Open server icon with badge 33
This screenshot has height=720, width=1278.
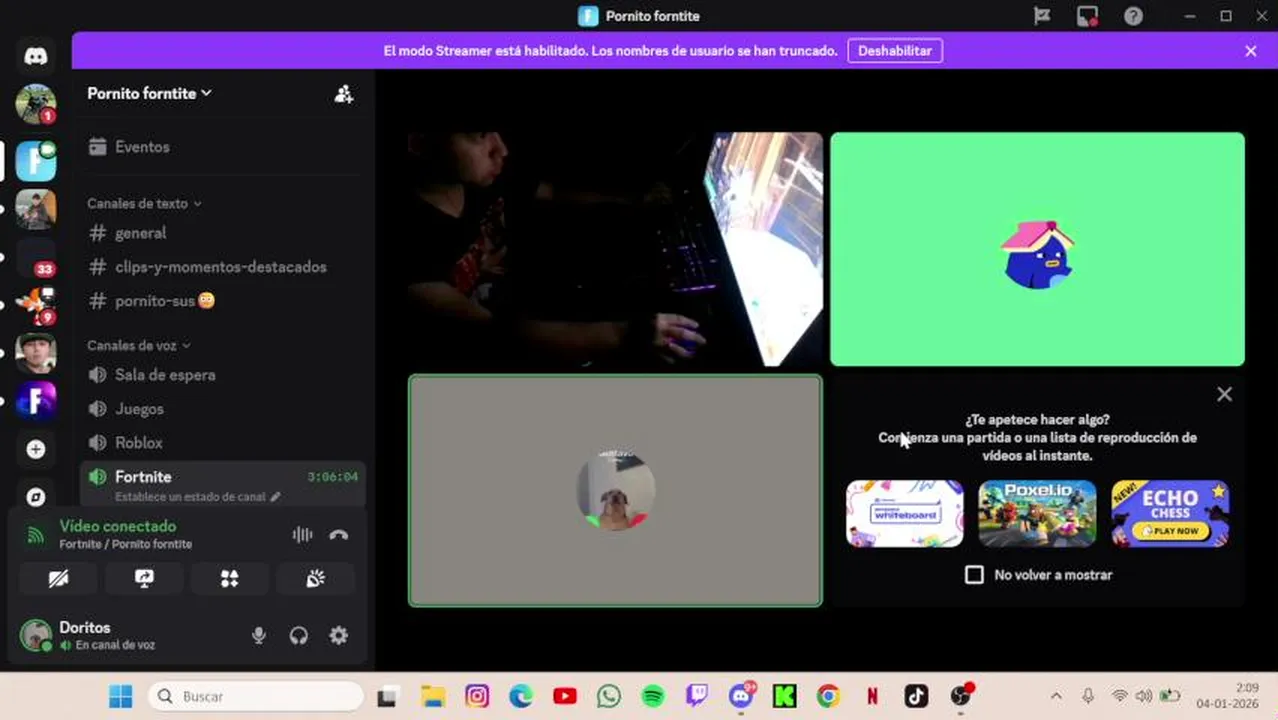(x=36, y=257)
